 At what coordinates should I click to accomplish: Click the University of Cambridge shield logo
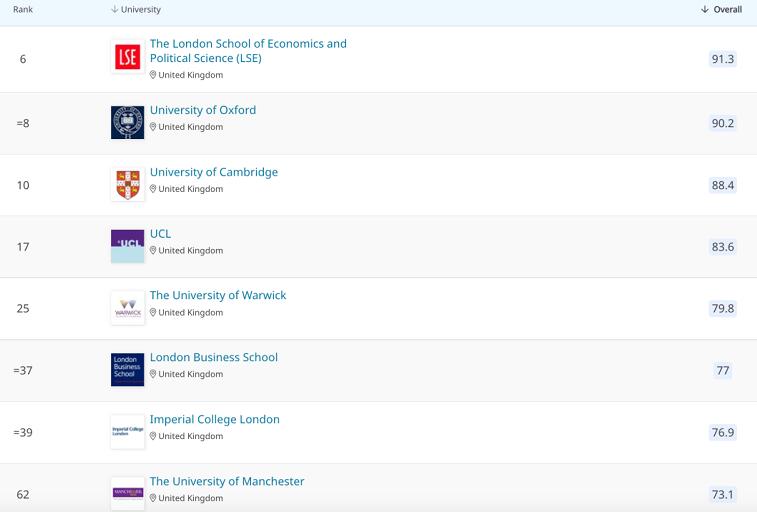click(127, 184)
